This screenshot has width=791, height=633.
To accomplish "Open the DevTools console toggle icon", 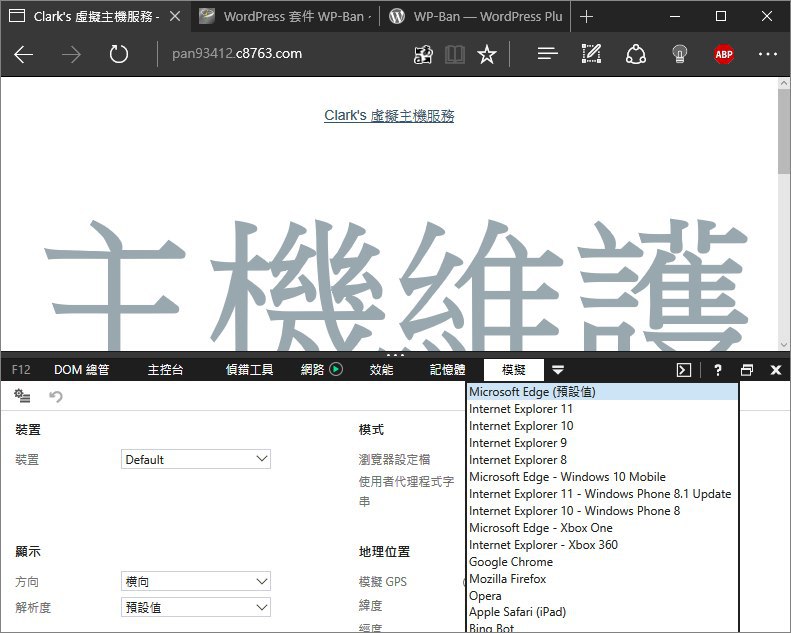I will tap(684, 369).
